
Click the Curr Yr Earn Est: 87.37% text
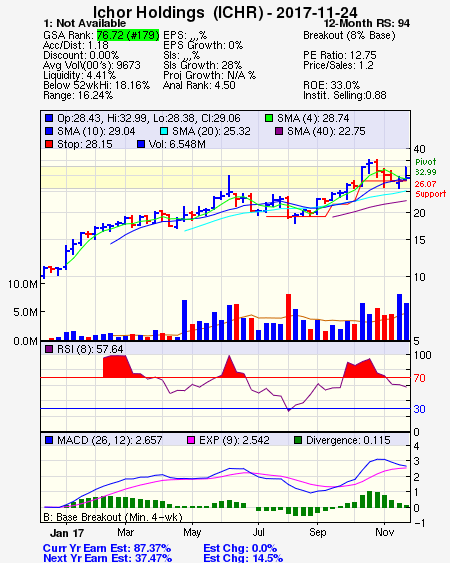click(x=107, y=548)
